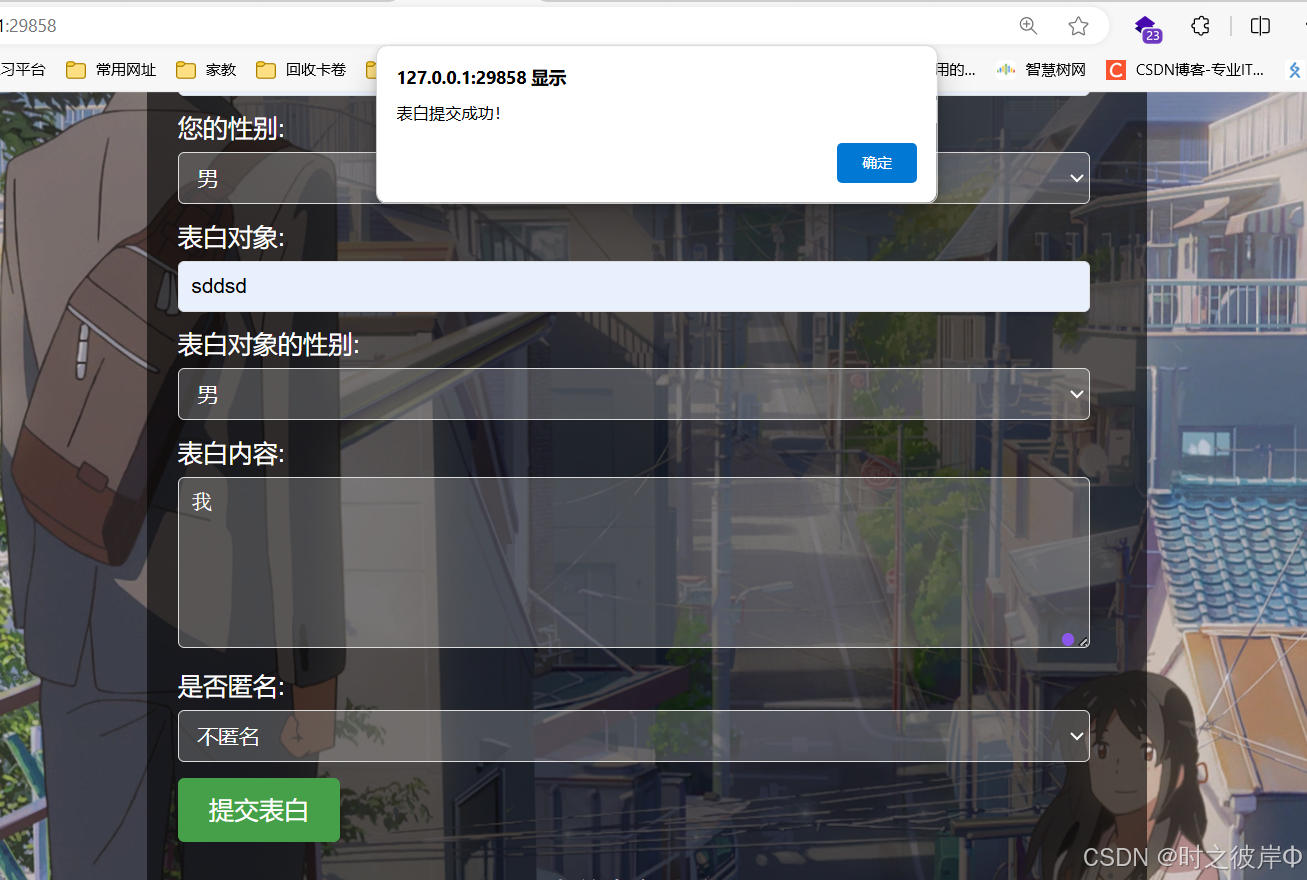Open the 您的性别 dropdown showing 男

coord(634,178)
